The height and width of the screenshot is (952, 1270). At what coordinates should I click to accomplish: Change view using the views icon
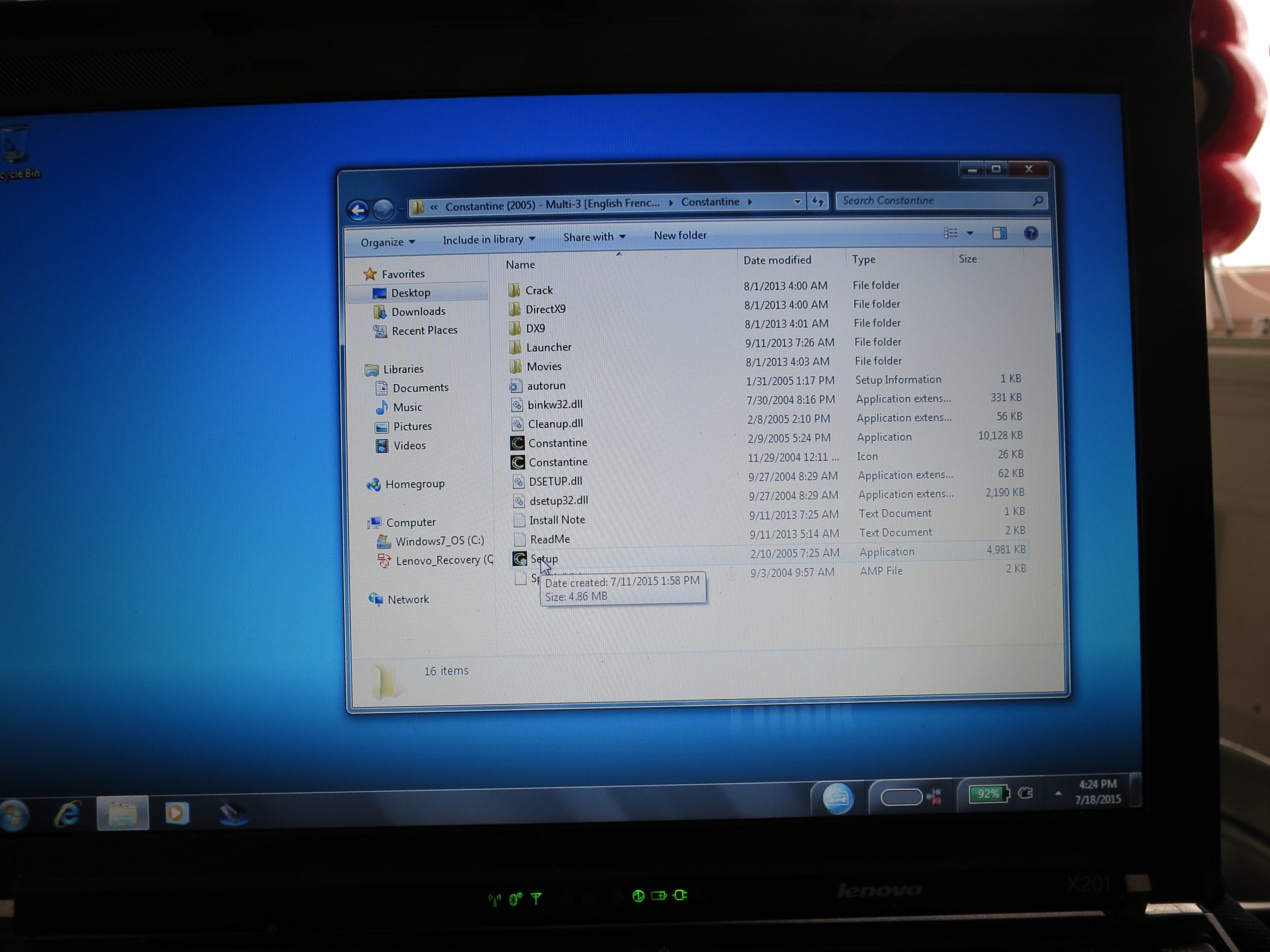(951, 233)
